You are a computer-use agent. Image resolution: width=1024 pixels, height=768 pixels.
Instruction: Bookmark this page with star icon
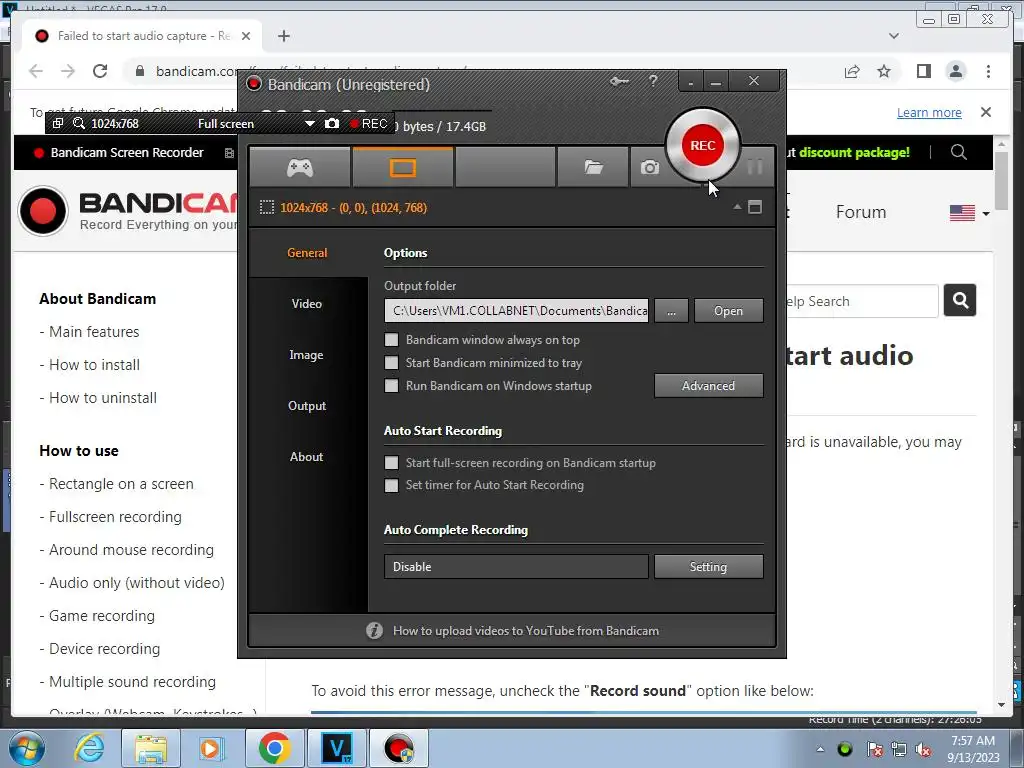coord(884,71)
